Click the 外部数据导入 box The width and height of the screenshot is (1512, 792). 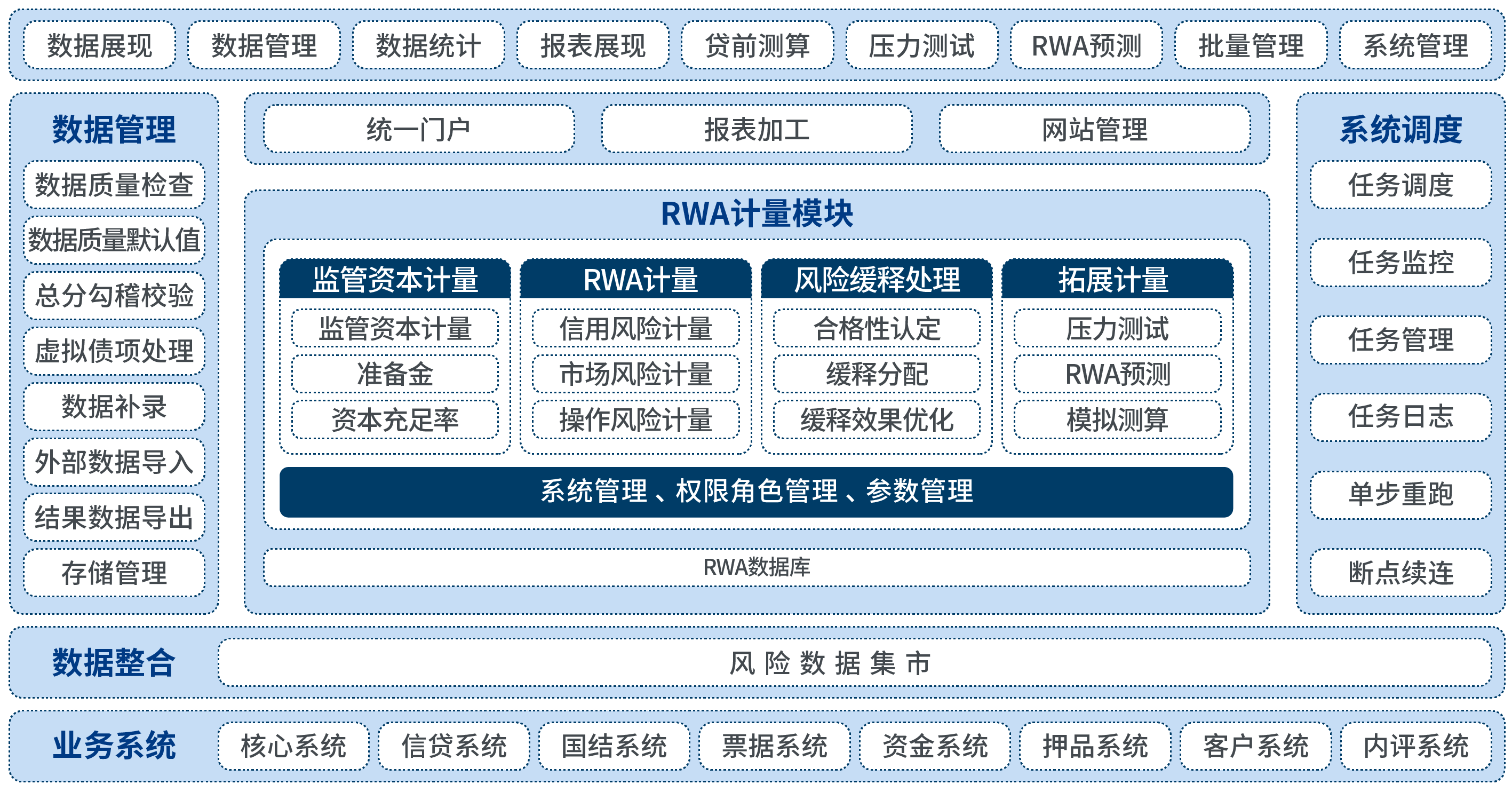point(114,462)
